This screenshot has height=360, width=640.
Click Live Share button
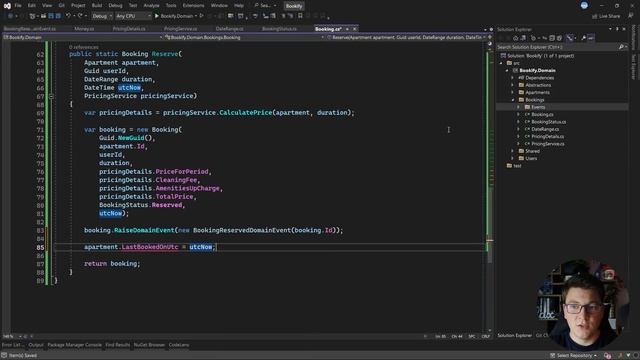click(x=607, y=16)
